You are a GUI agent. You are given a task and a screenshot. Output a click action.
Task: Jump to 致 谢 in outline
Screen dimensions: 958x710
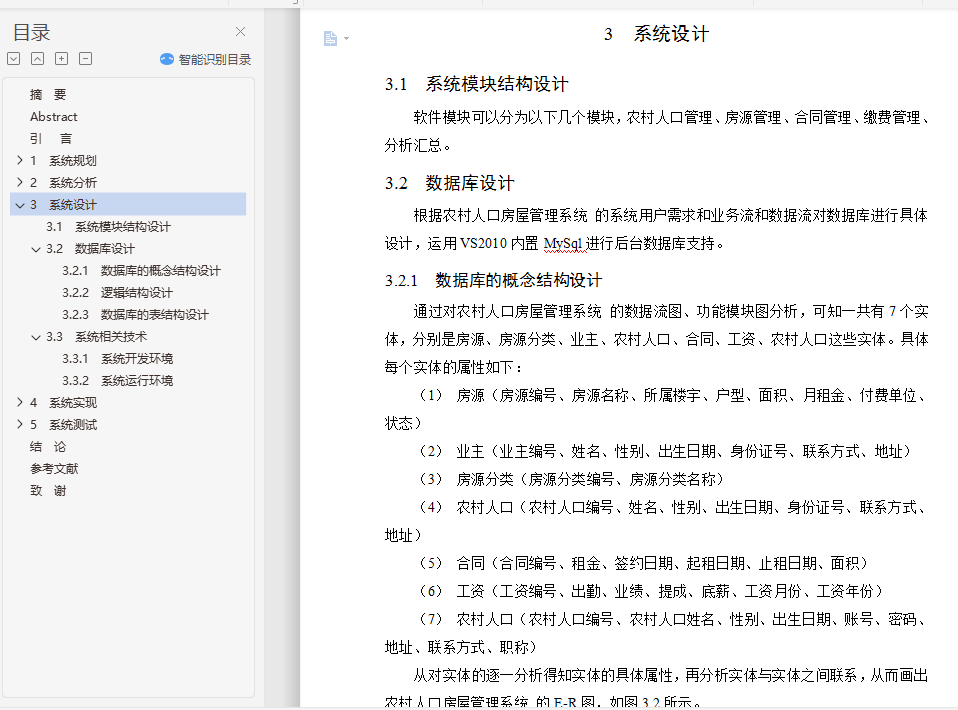(48, 491)
